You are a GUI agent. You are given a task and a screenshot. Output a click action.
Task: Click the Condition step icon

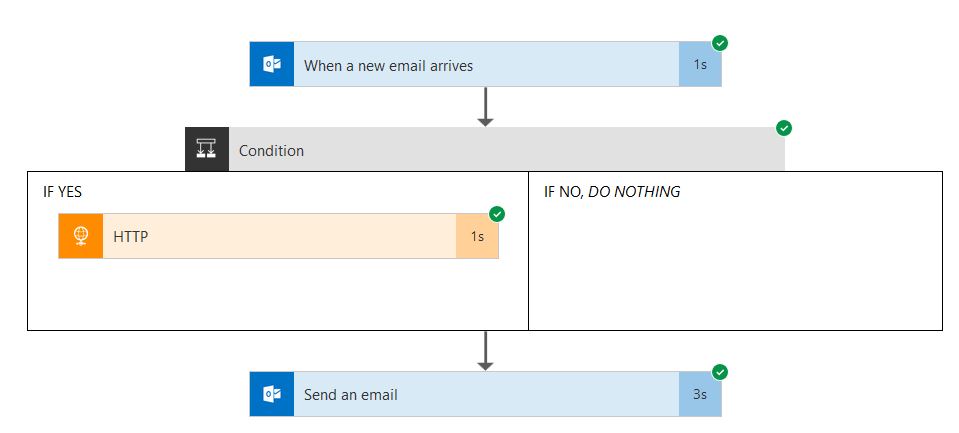pos(207,150)
